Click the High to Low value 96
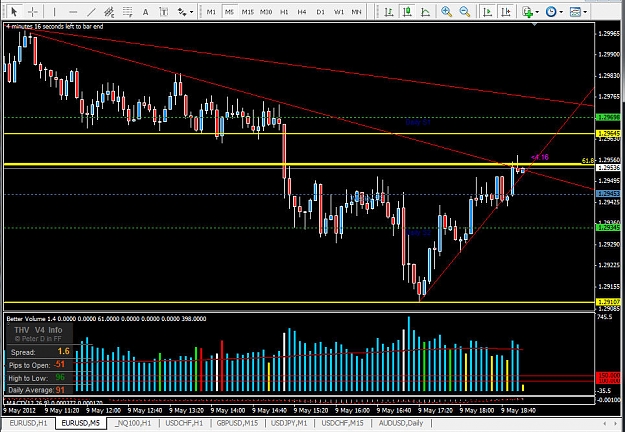The width and height of the screenshot is (625, 432). click(x=60, y=377)
